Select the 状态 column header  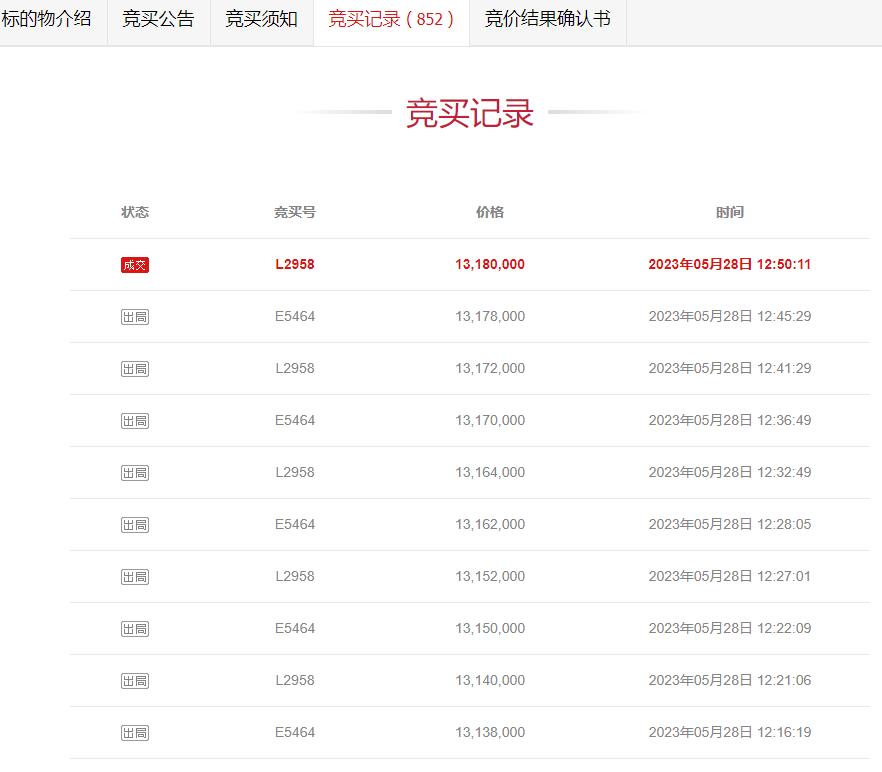pyautogui.click(x=135, y=212)
